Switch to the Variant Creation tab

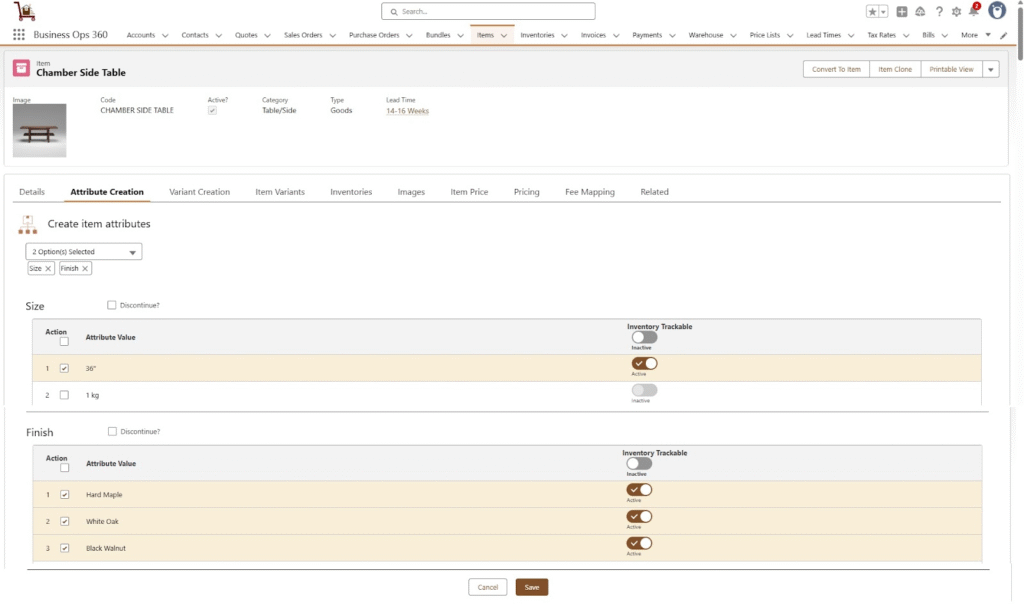point(199,192)
